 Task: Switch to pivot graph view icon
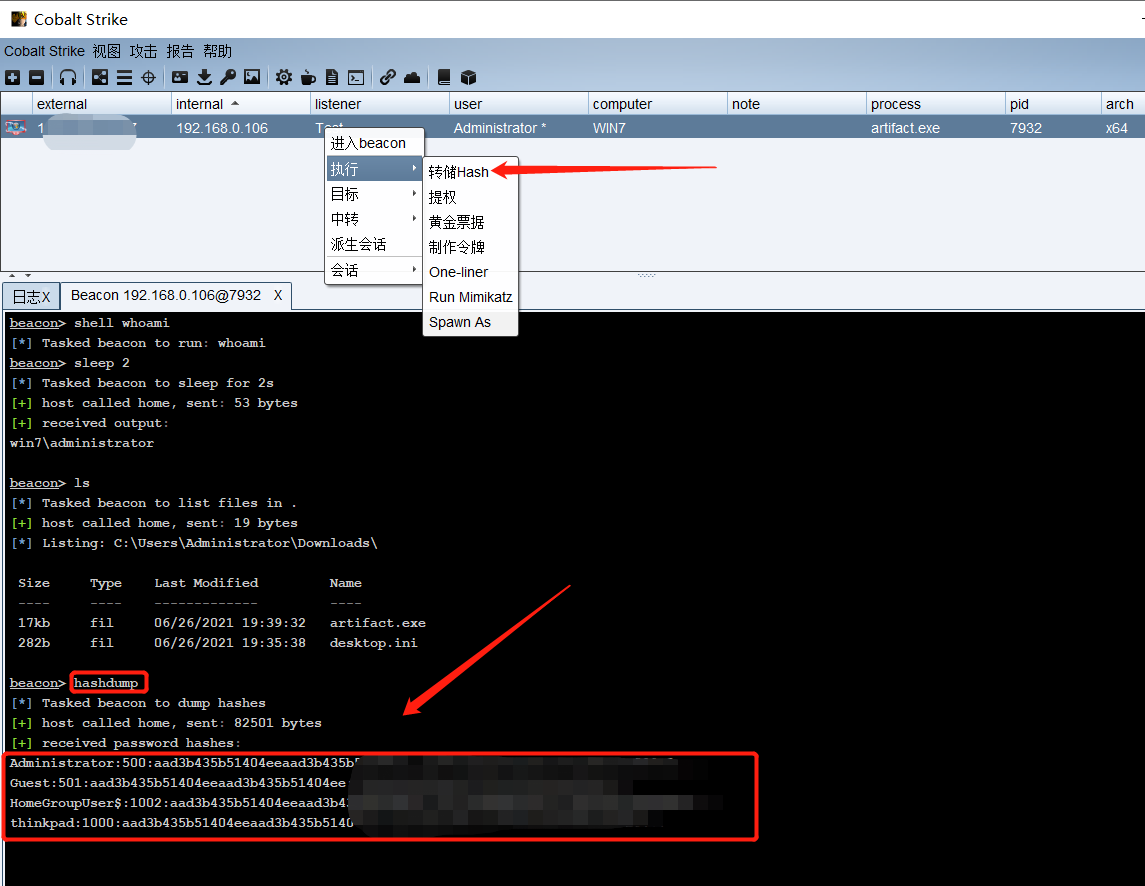tap(100, 77)
